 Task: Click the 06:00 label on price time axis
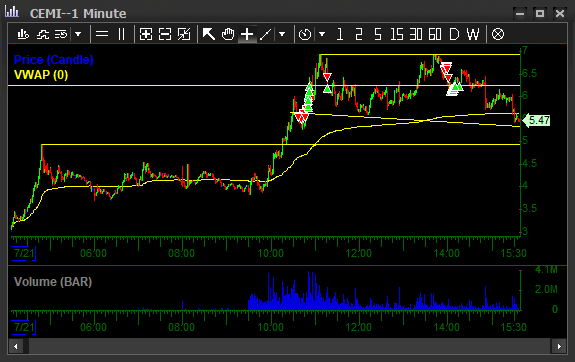94,253
